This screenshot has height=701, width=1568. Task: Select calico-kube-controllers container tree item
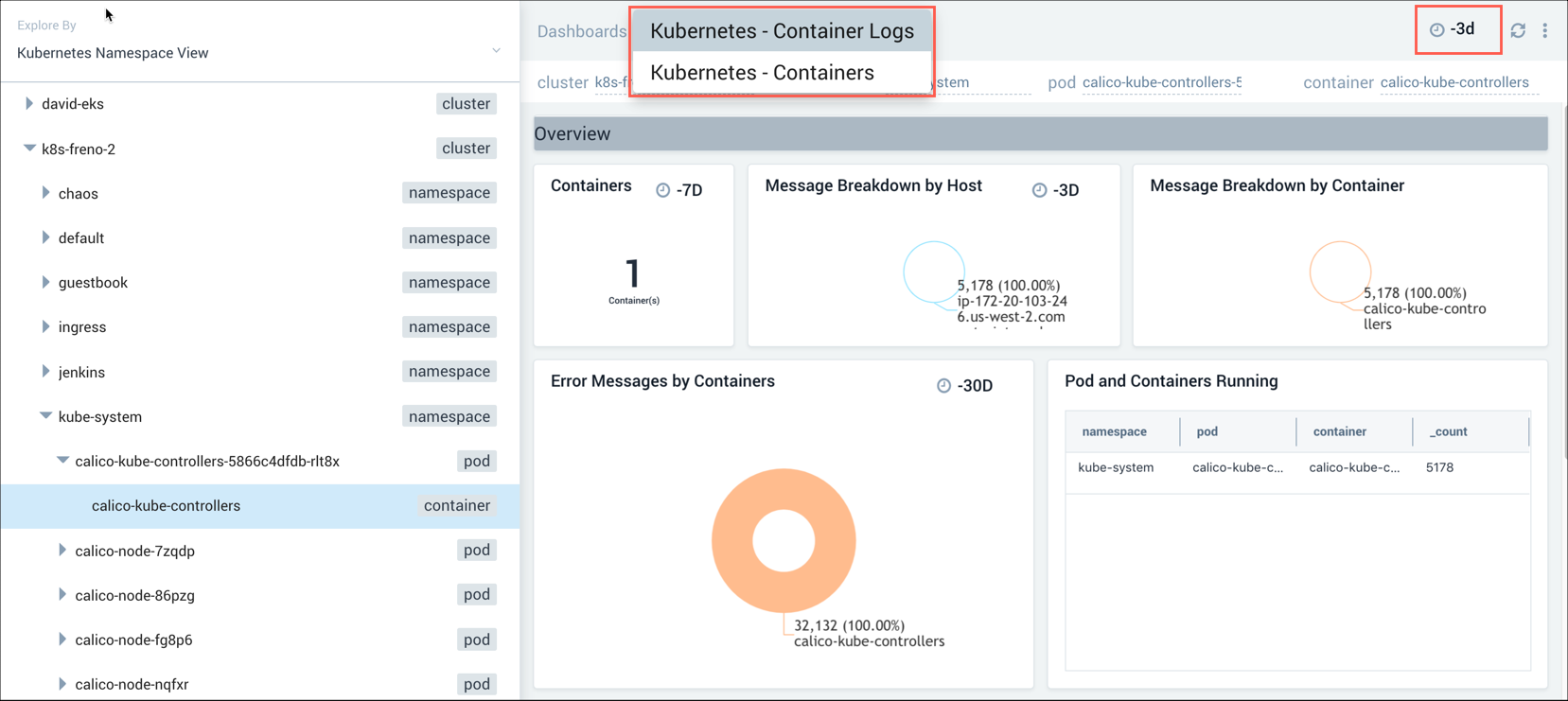[167, 506]
